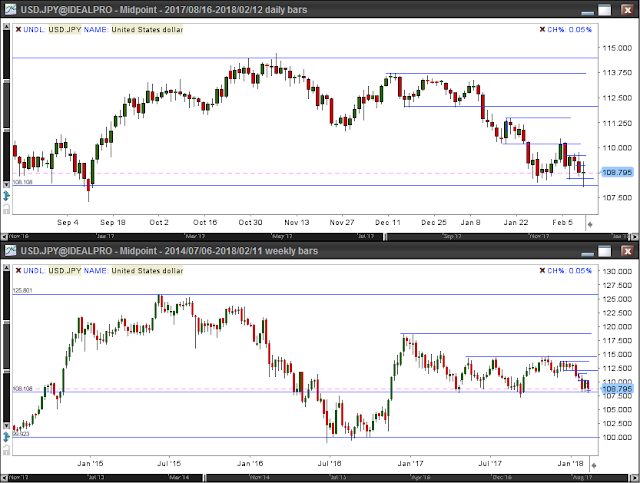Select the USD.JPY symbol field in daily chart
The height and width of the screenshot is (483, 640).
[65, 29]
